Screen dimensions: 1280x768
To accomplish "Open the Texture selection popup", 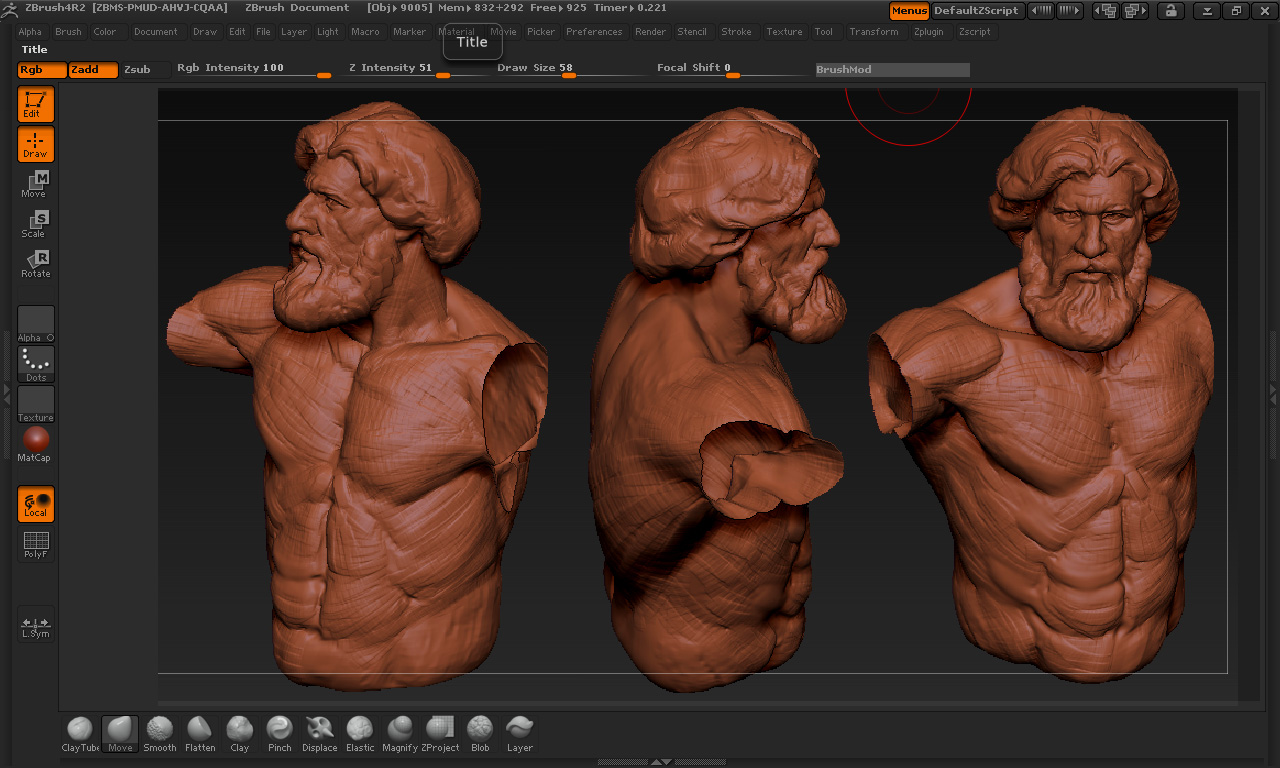I will tap(36, 404).
